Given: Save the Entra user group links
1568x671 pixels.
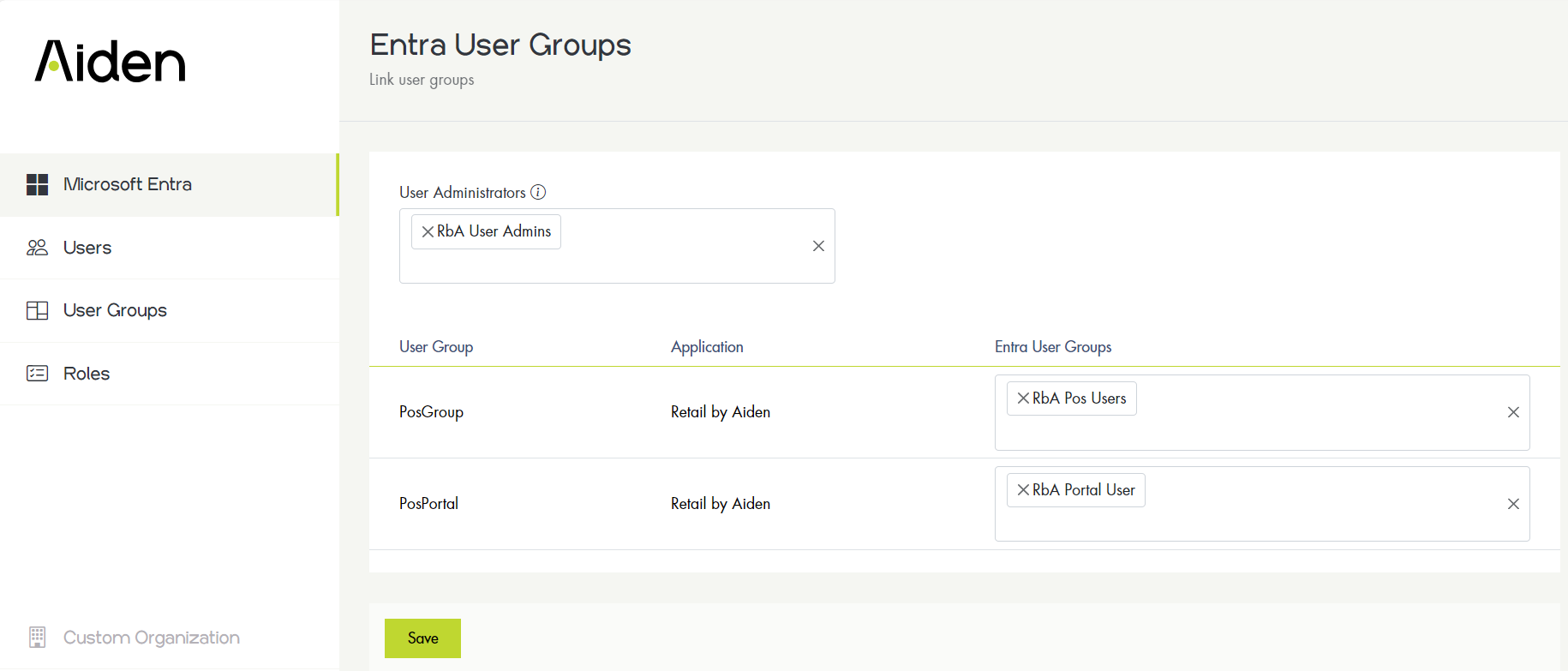Looking at the screenshot, I should [422, 638].
